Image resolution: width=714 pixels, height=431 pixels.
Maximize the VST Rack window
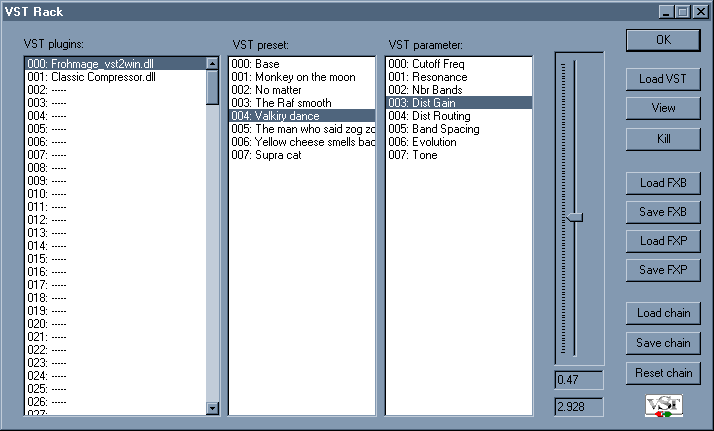pos(683,12)
